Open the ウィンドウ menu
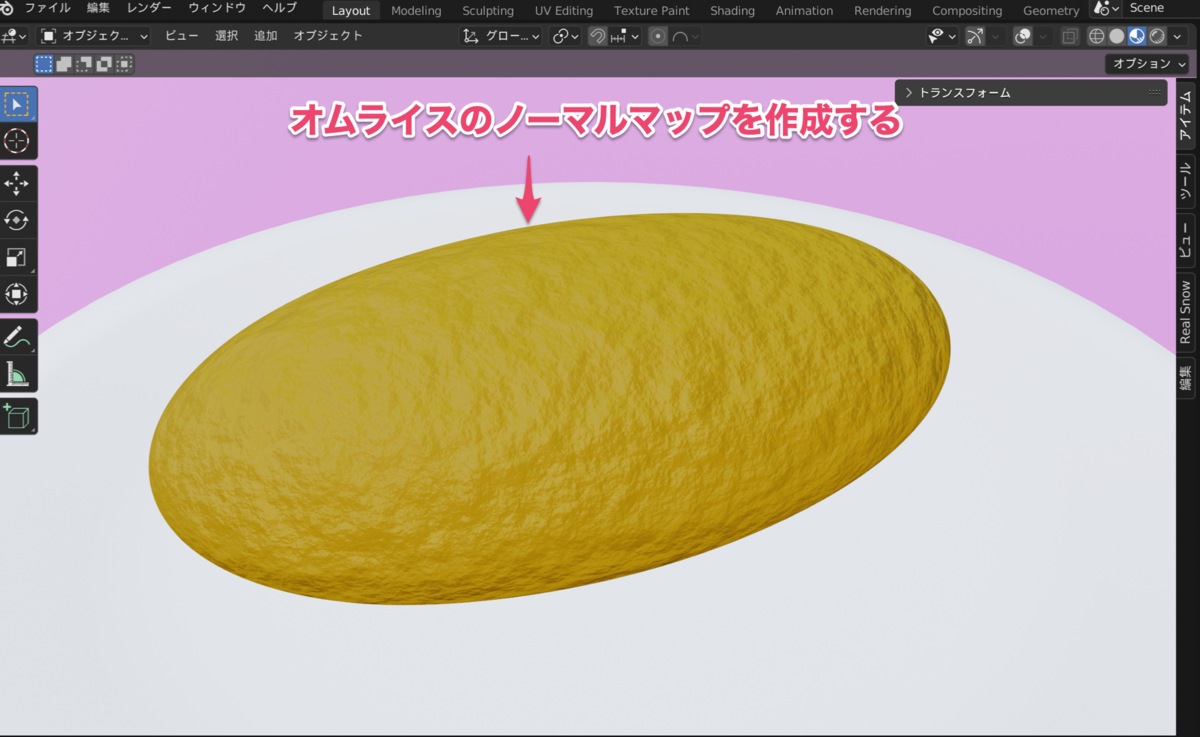The height and width of the screenshot is (737, 1200). (217, 9)
